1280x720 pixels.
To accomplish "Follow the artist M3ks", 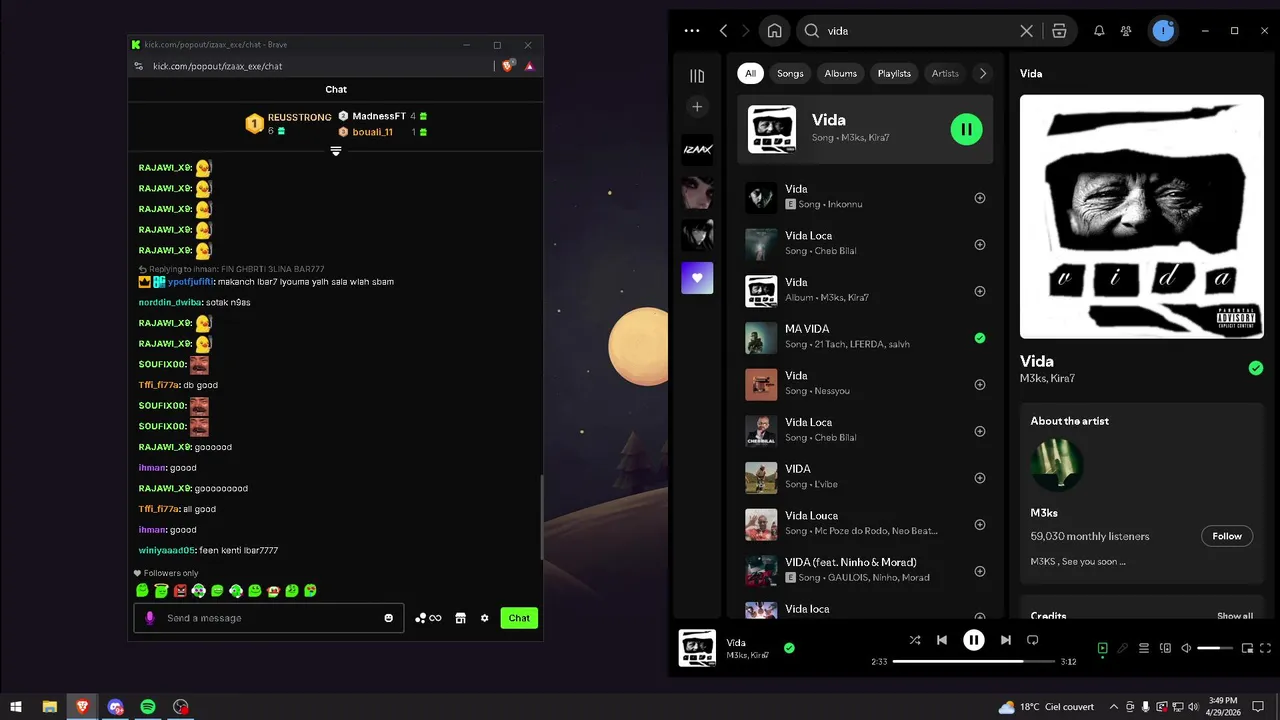I will (1227, 536).
